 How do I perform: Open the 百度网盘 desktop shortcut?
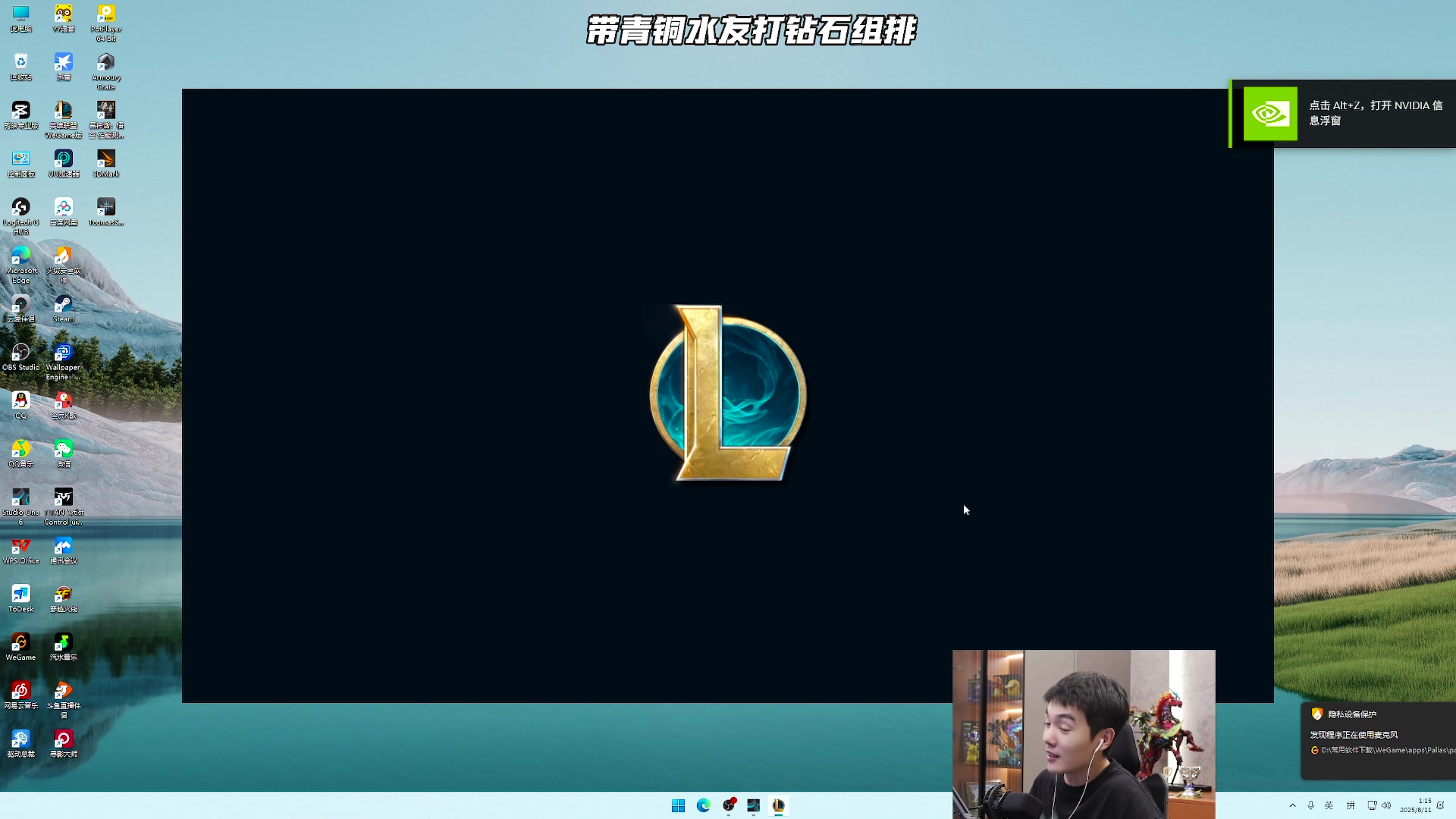click(64, 212)
